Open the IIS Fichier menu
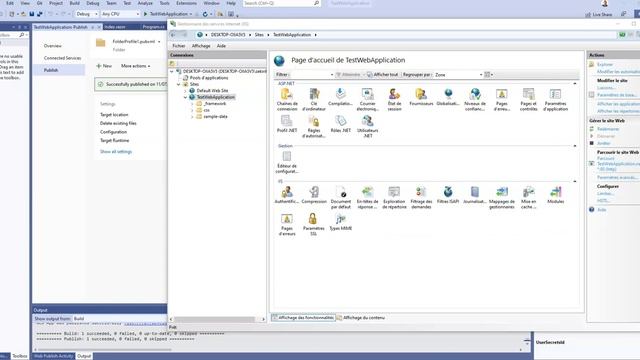Viewport: 640px width, 360px height. pyautogui.click(x=178, y=46)
